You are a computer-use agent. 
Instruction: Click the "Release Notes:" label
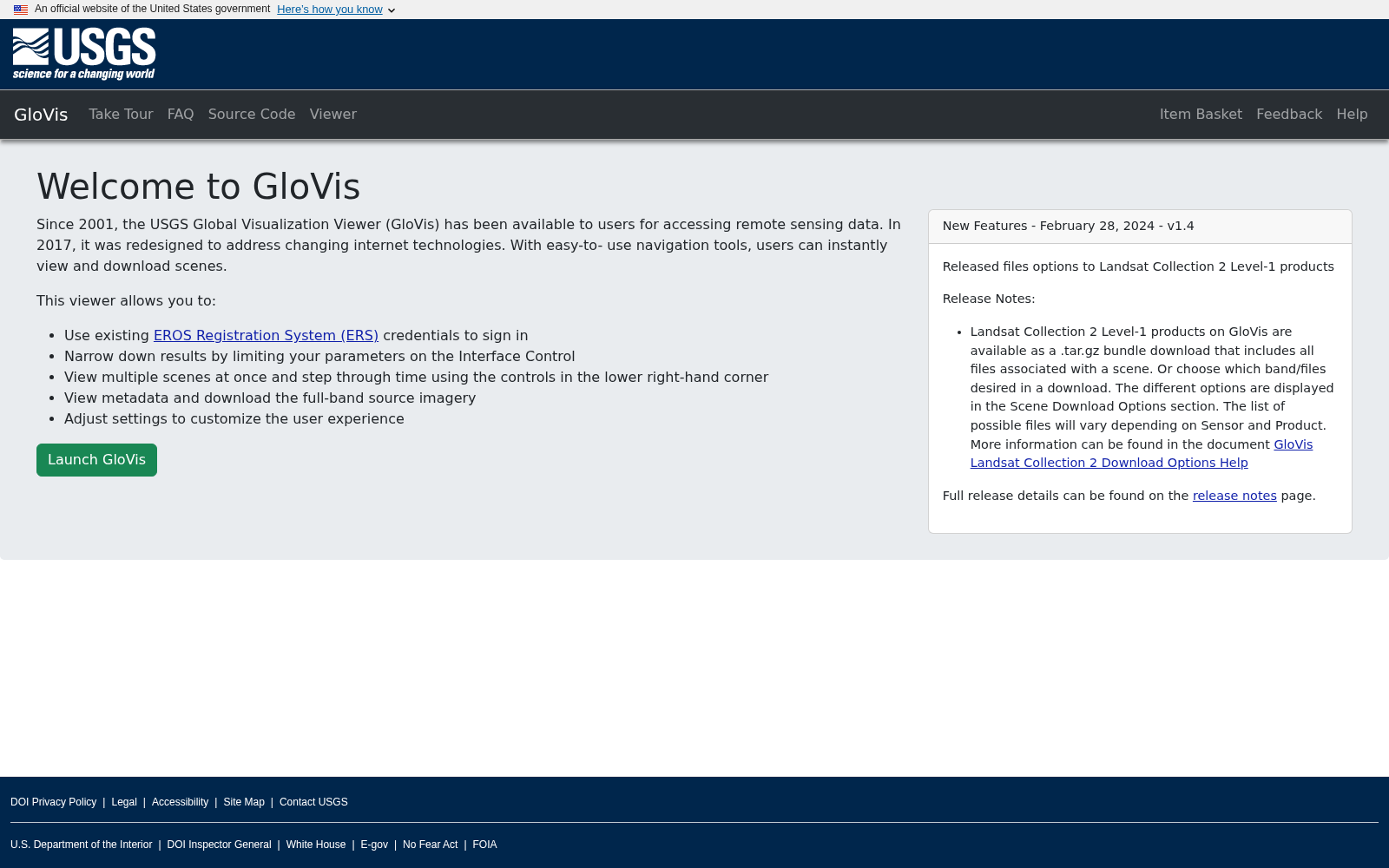pos(989,299)
